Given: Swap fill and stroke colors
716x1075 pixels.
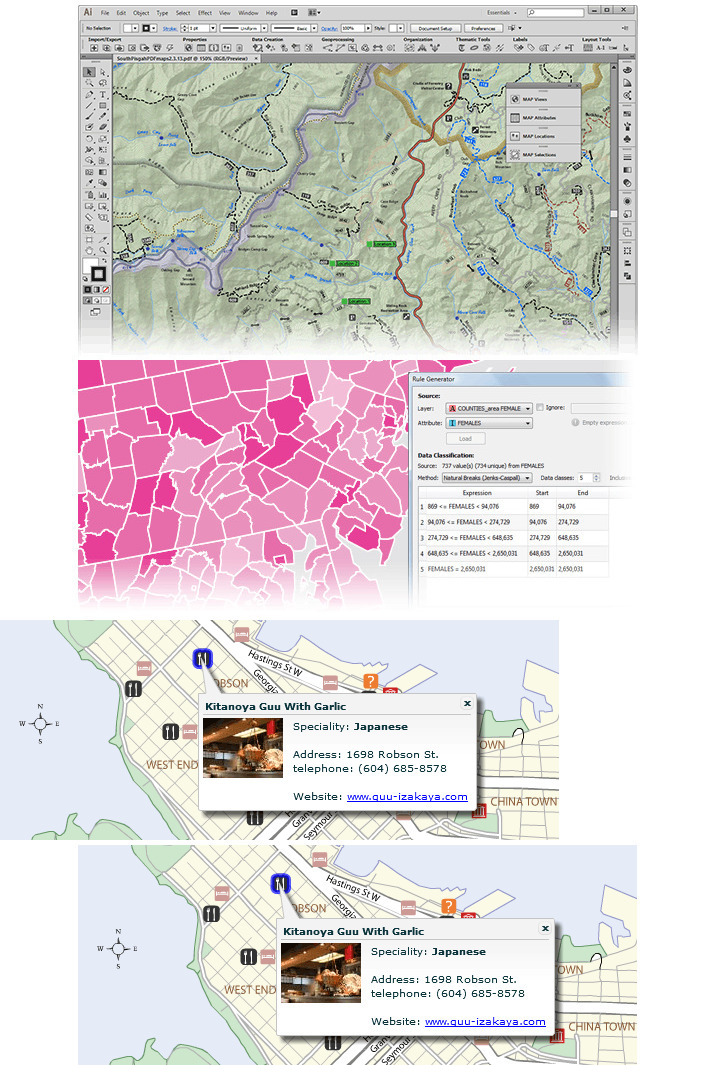Looking at the screenshot, I should click(104, 261).
